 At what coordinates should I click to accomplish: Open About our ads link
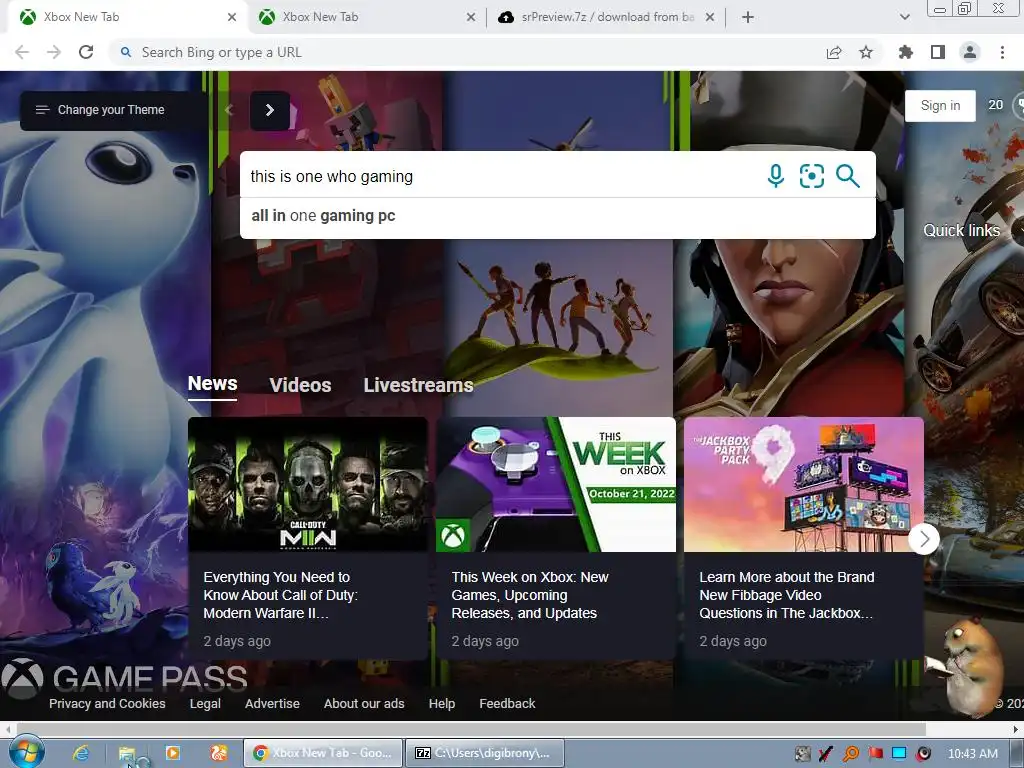click(364, 703)
